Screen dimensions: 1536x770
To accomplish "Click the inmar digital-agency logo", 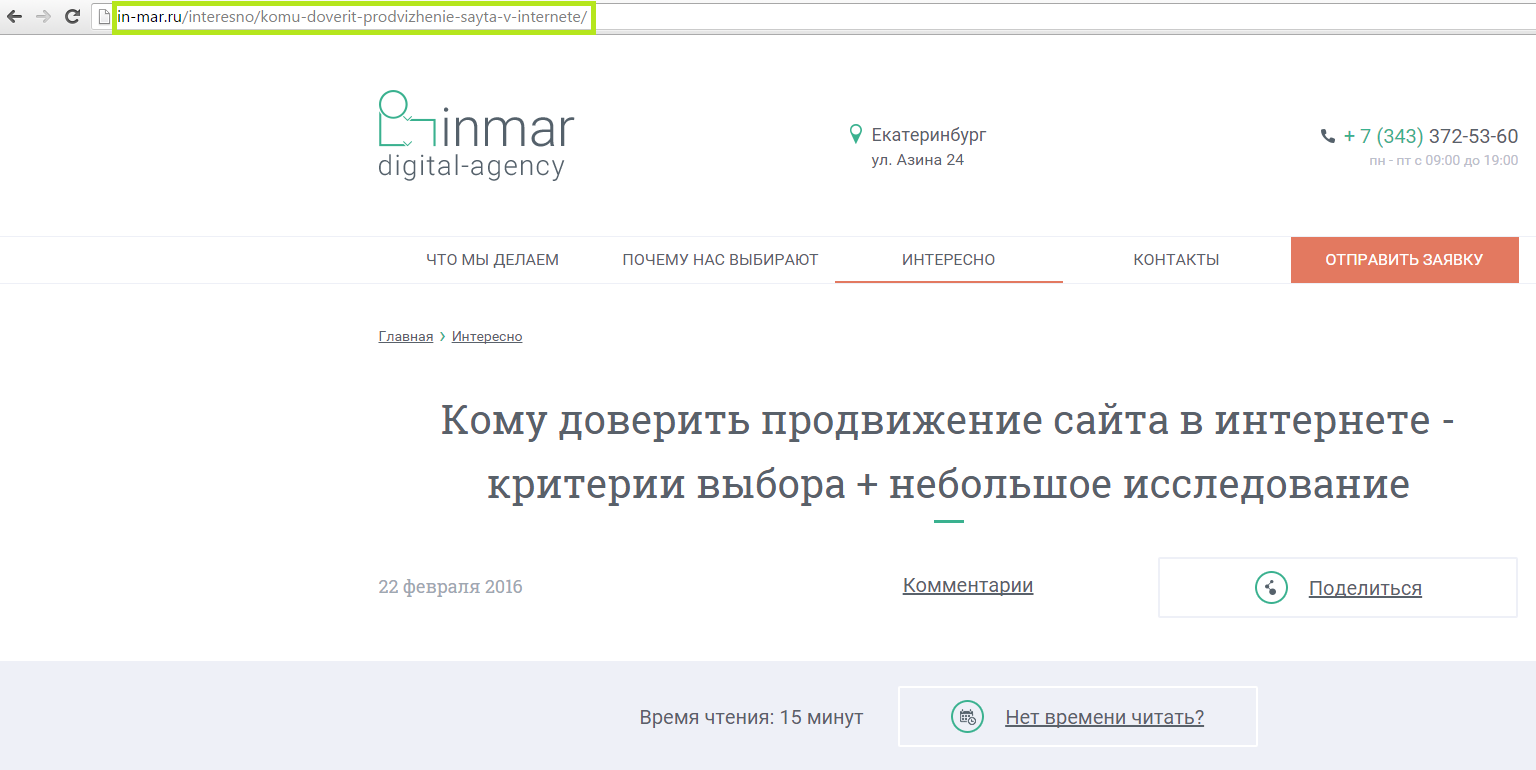I will pyautogui.click(x=476, y=135).
